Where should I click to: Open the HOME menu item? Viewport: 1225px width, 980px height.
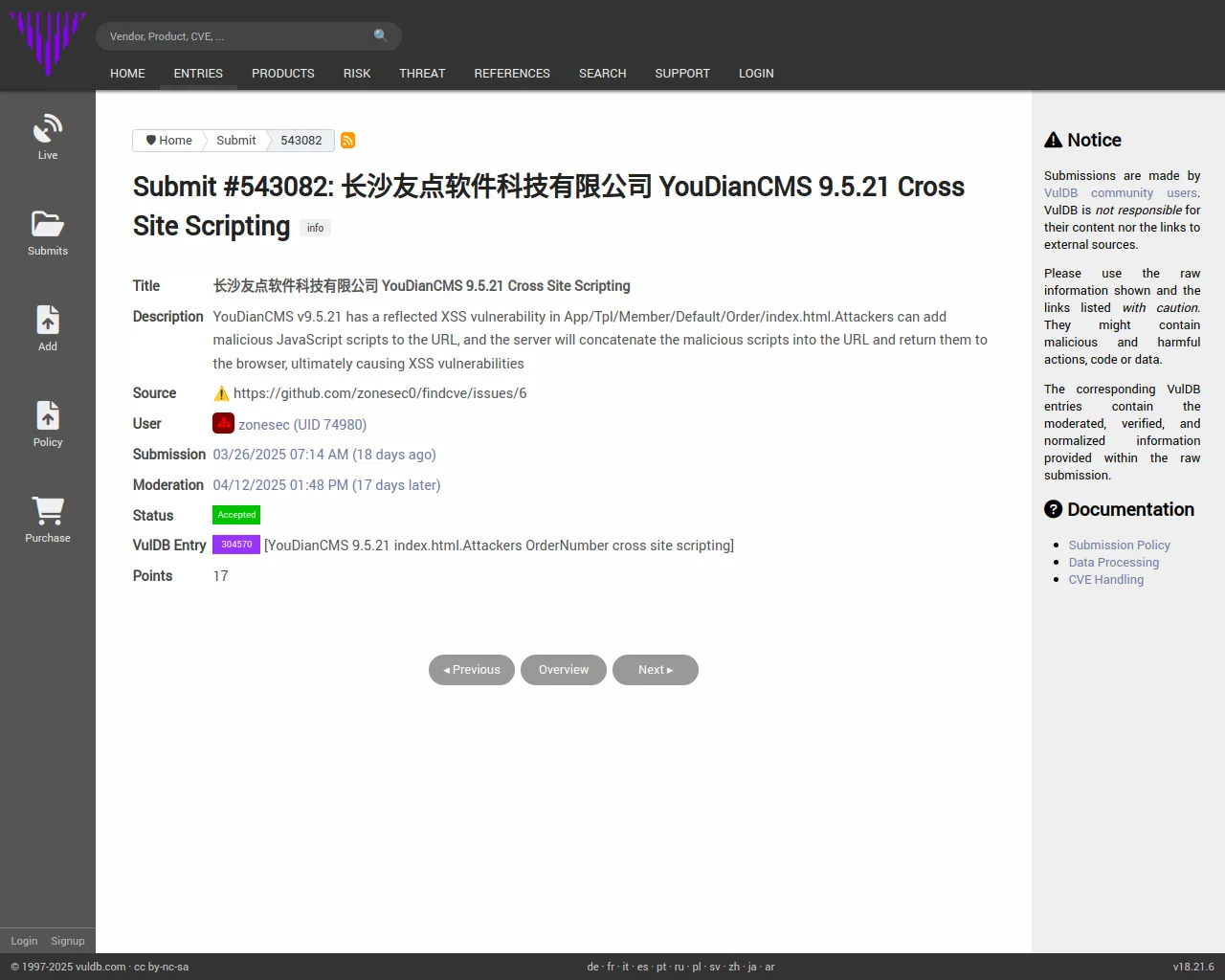[127, 74]
